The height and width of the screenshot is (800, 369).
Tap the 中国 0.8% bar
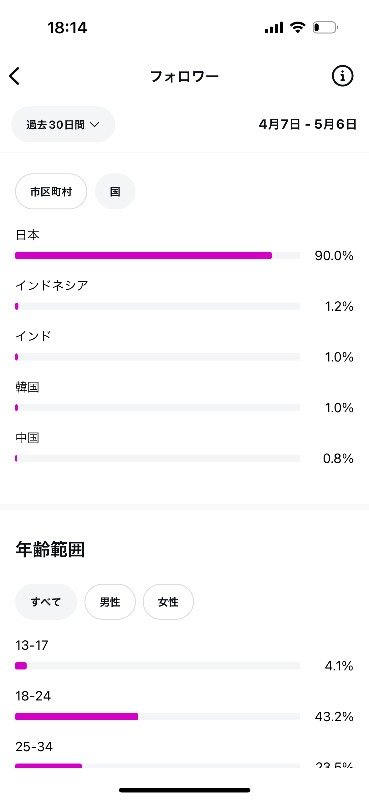[158, 459]
